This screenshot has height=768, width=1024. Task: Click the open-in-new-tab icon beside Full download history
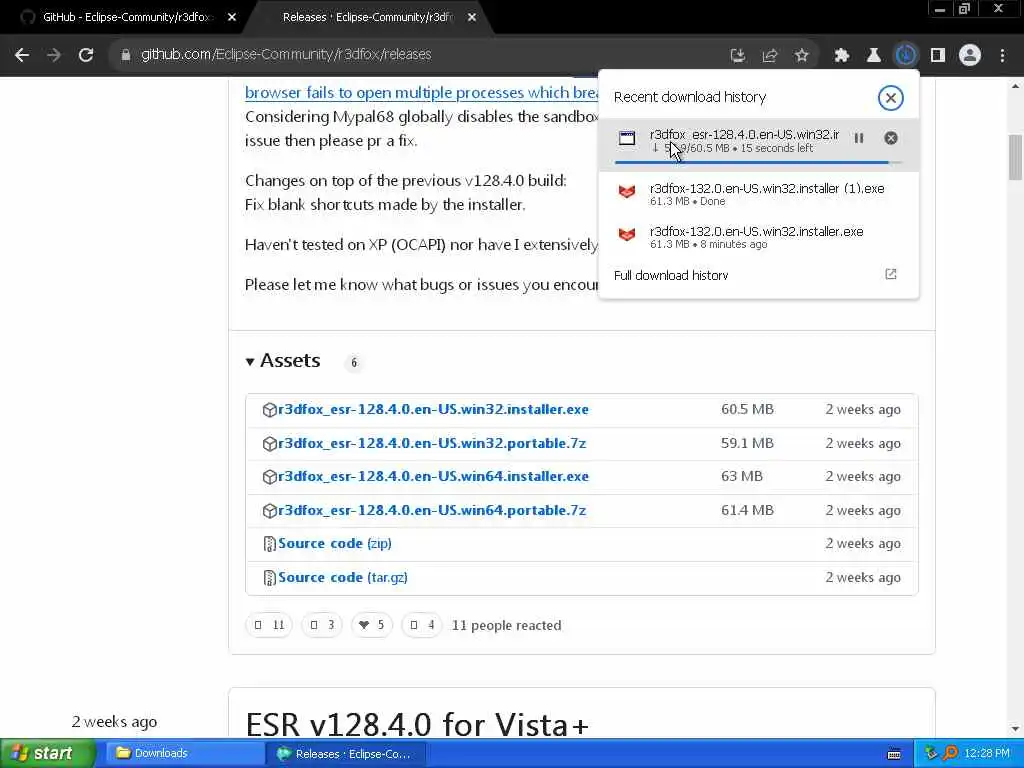point(891,274)
